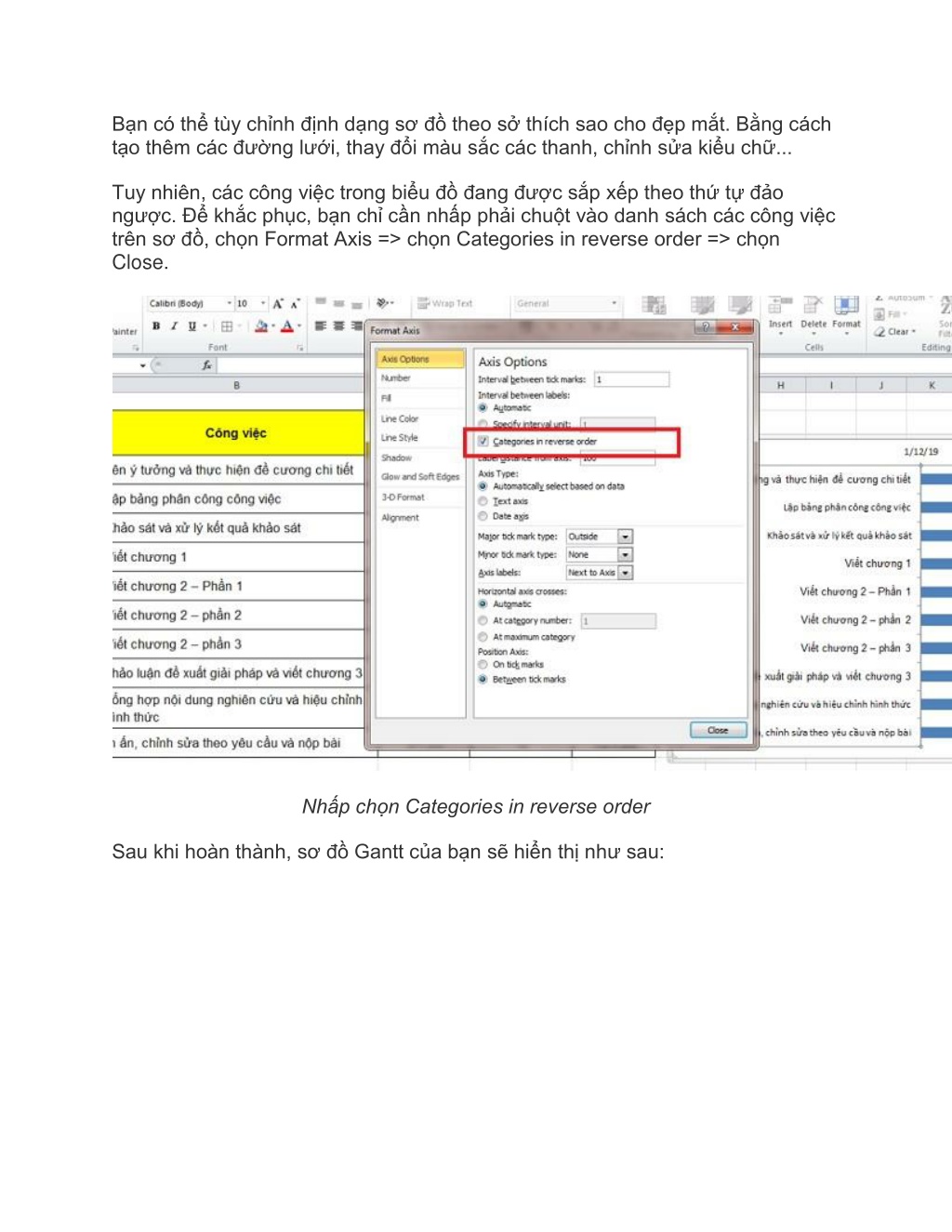Close Format Axis dialog with red X
This screenshot has height=1232, width=952.
(x=734, y=326)
